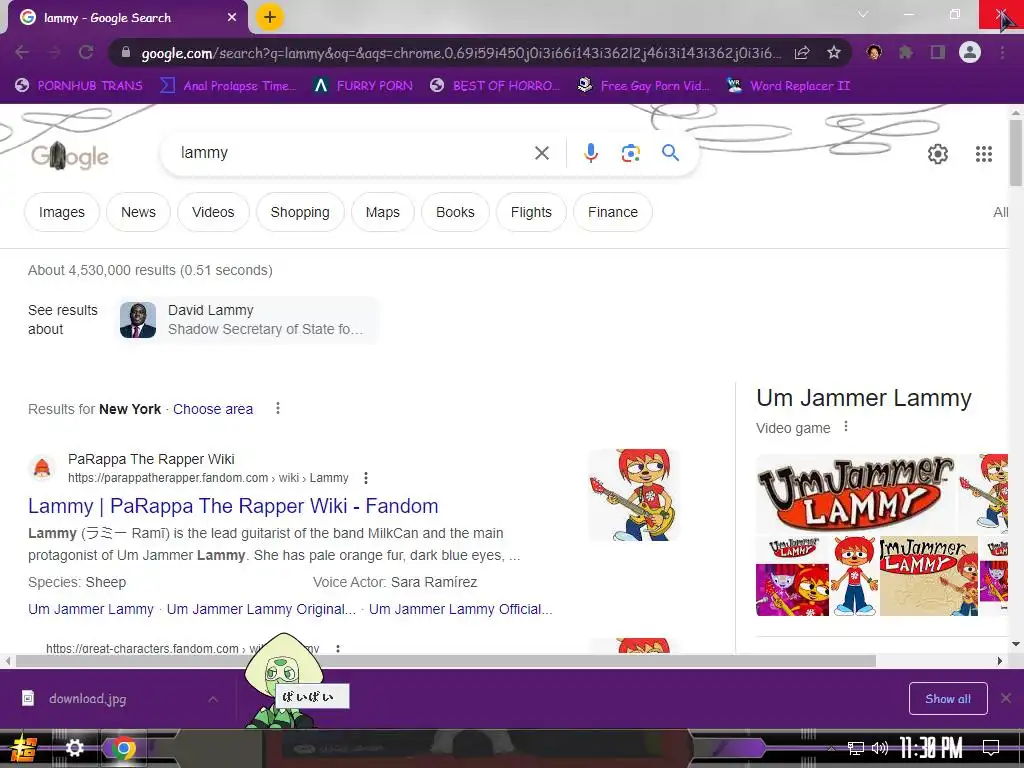Image resolution: width=1024 pixels, height=768 pixels.
Task: Open the 'Um Jammer Lammy Official...' sublink
Action: pos(460,609)
